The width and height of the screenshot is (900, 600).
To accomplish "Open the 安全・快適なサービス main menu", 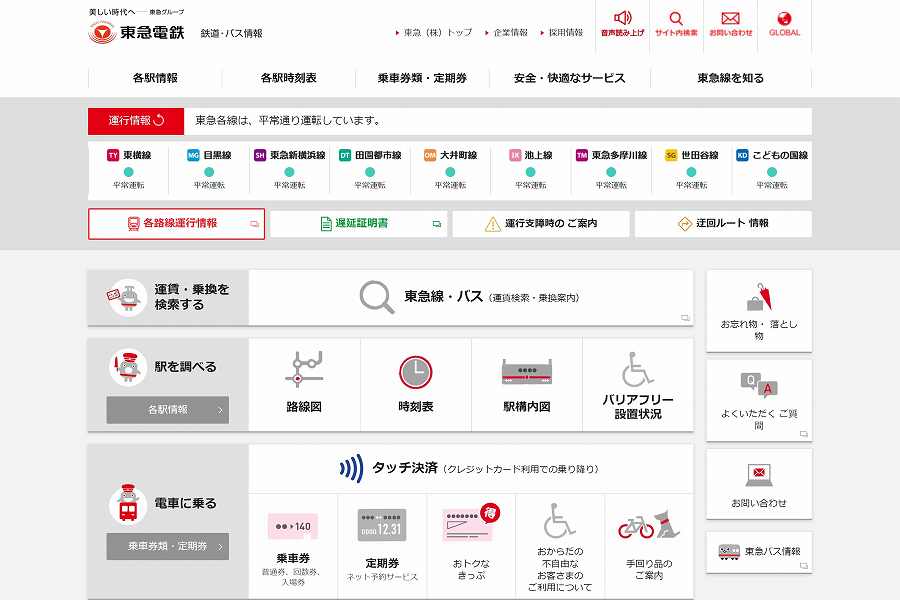I will pyautogui.click(x=569, y=78).
